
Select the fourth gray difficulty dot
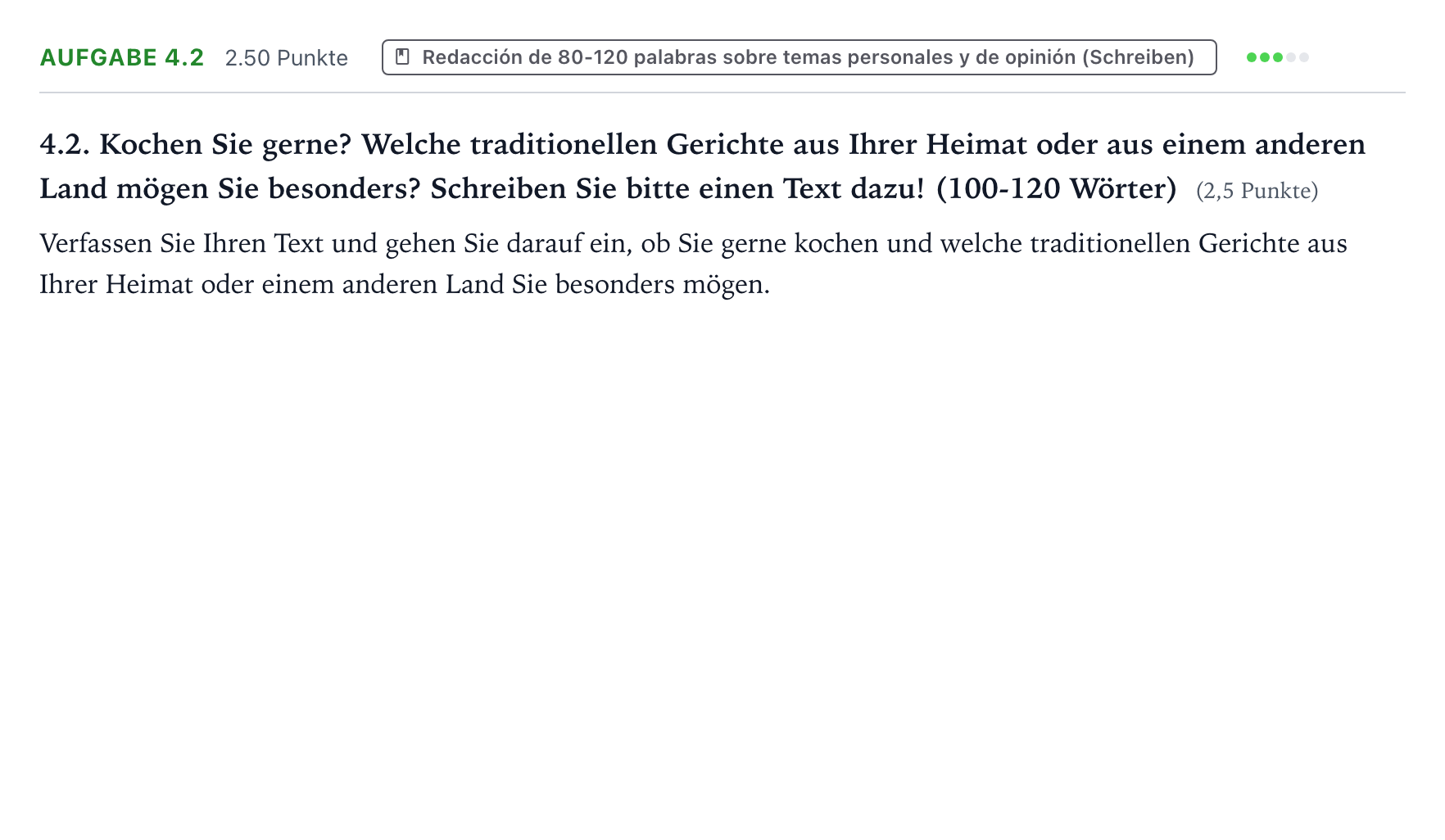click(1291, 57)
